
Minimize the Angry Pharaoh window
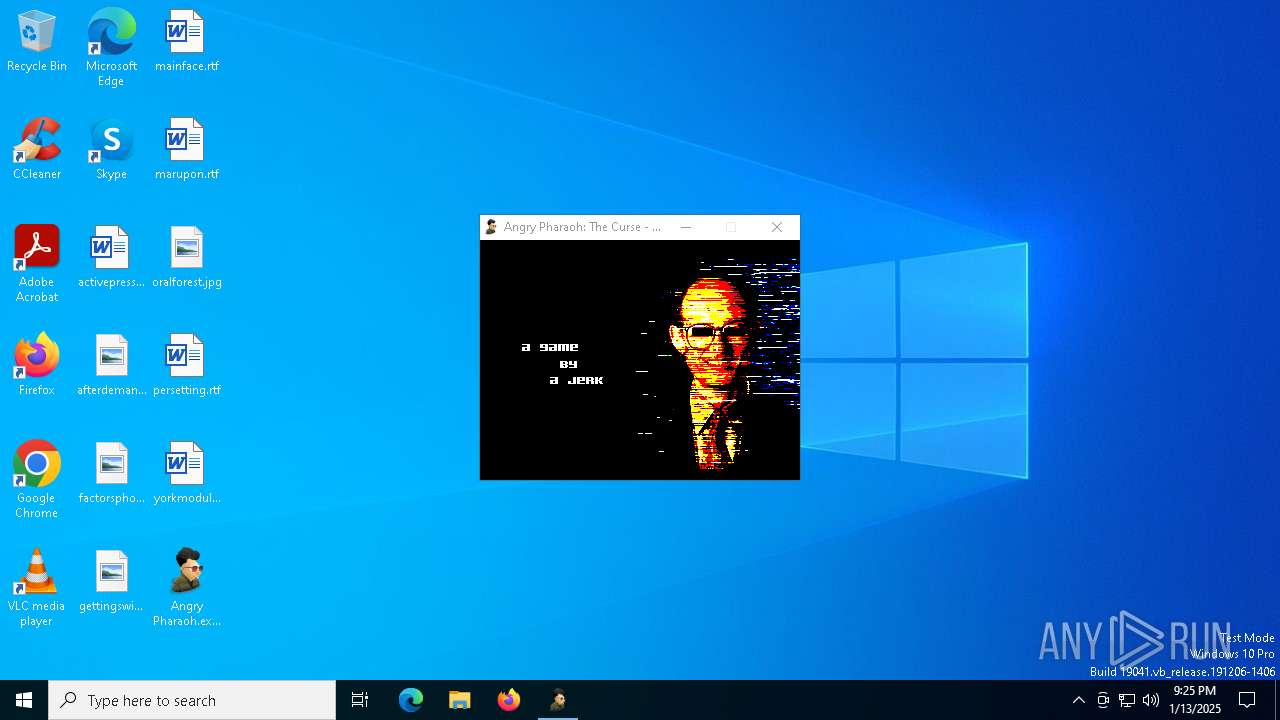(685, 227)
